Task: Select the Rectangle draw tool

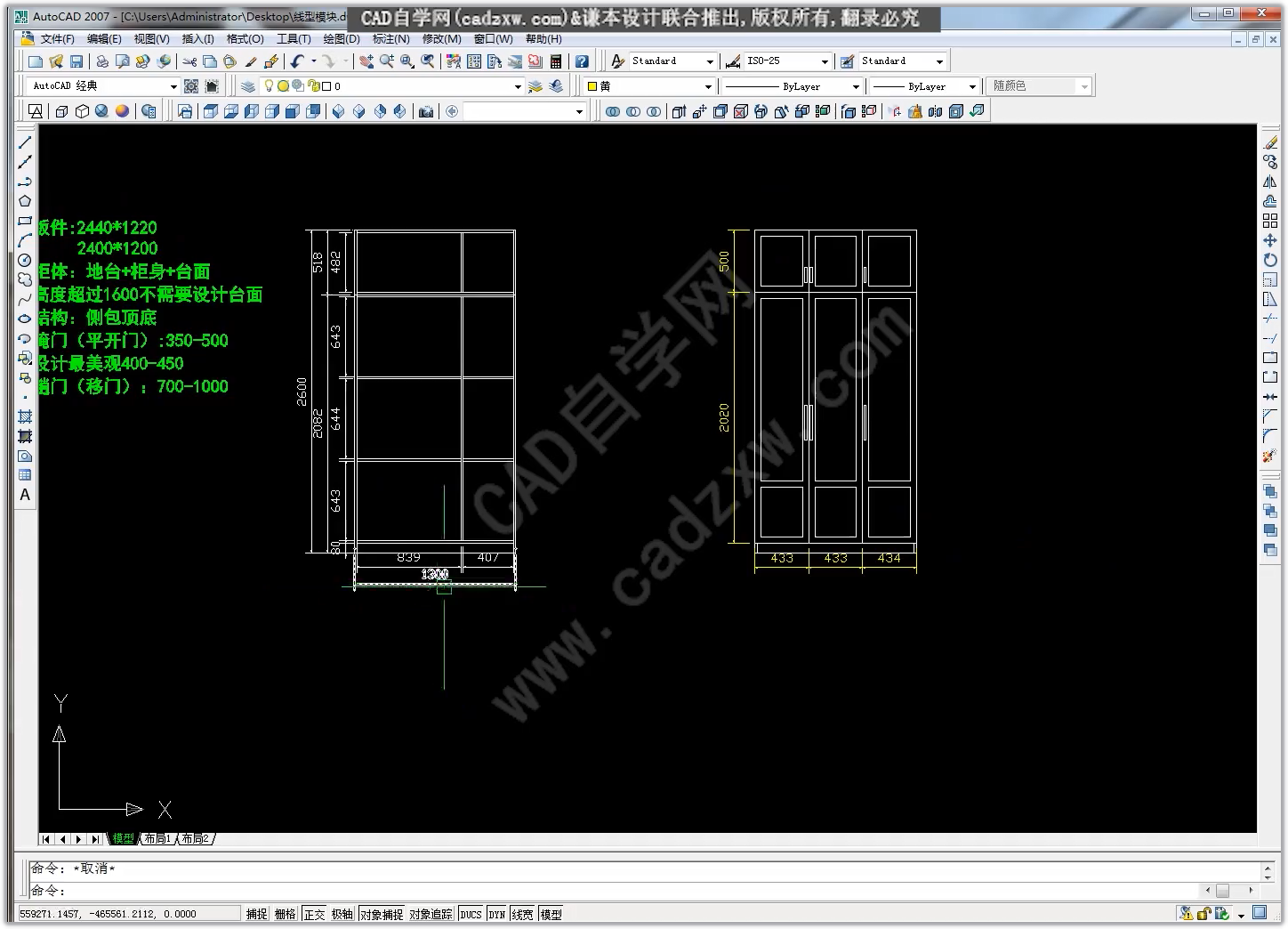Action: point(25,221)
